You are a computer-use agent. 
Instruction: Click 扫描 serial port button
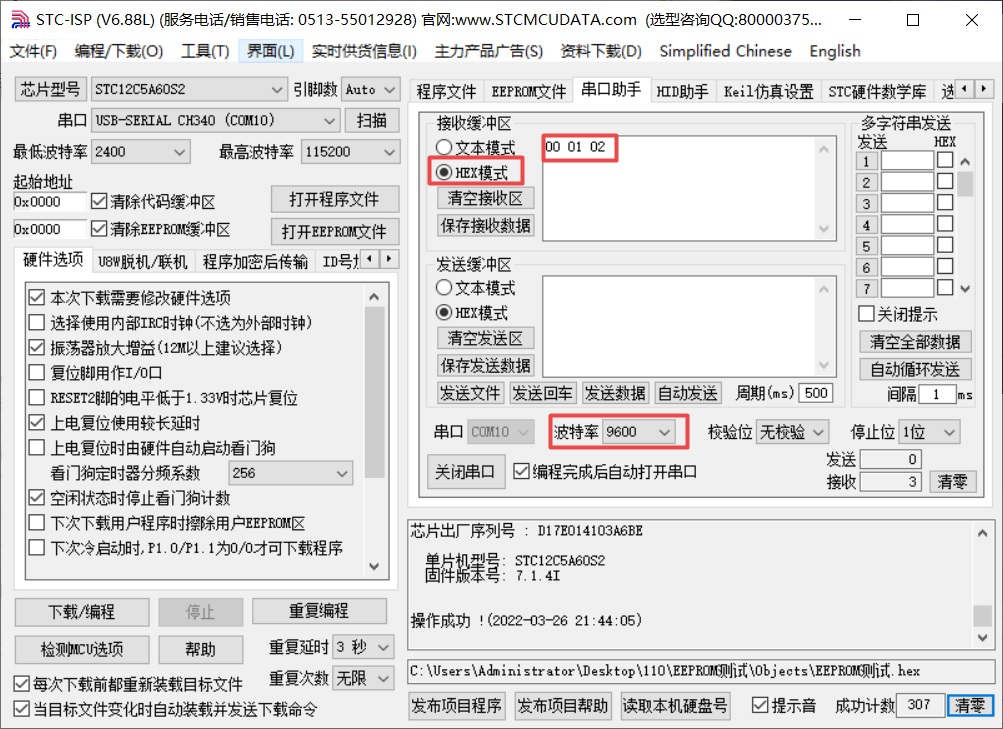coord(372,120)
